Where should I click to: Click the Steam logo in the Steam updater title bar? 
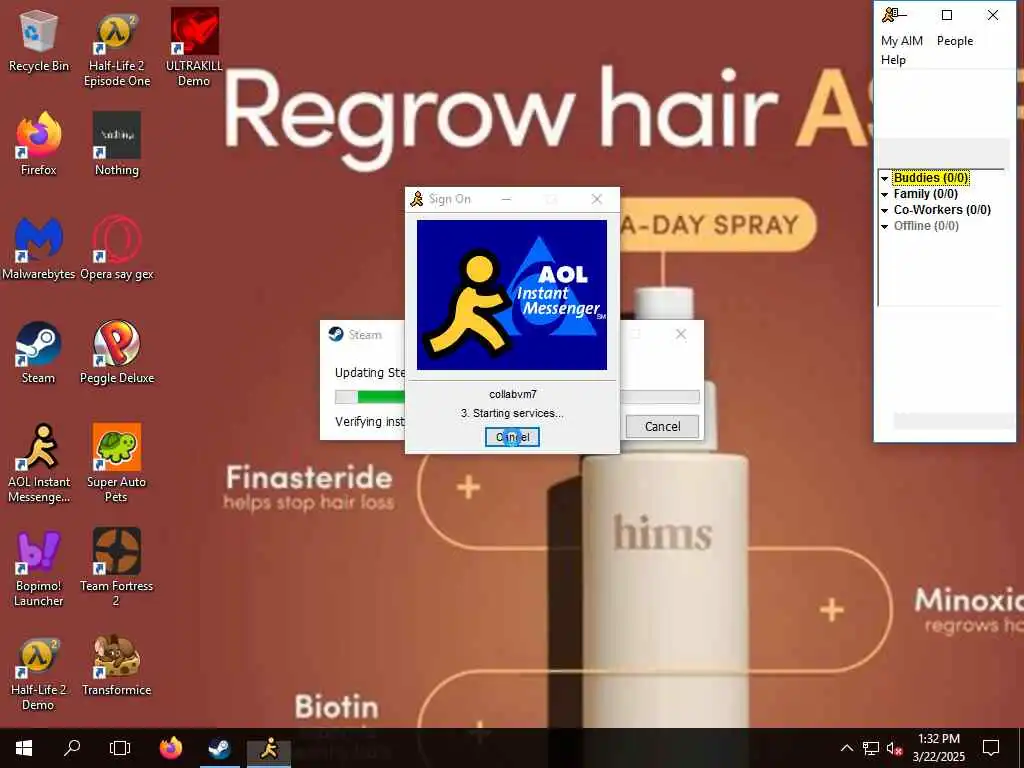coord(336,334)
